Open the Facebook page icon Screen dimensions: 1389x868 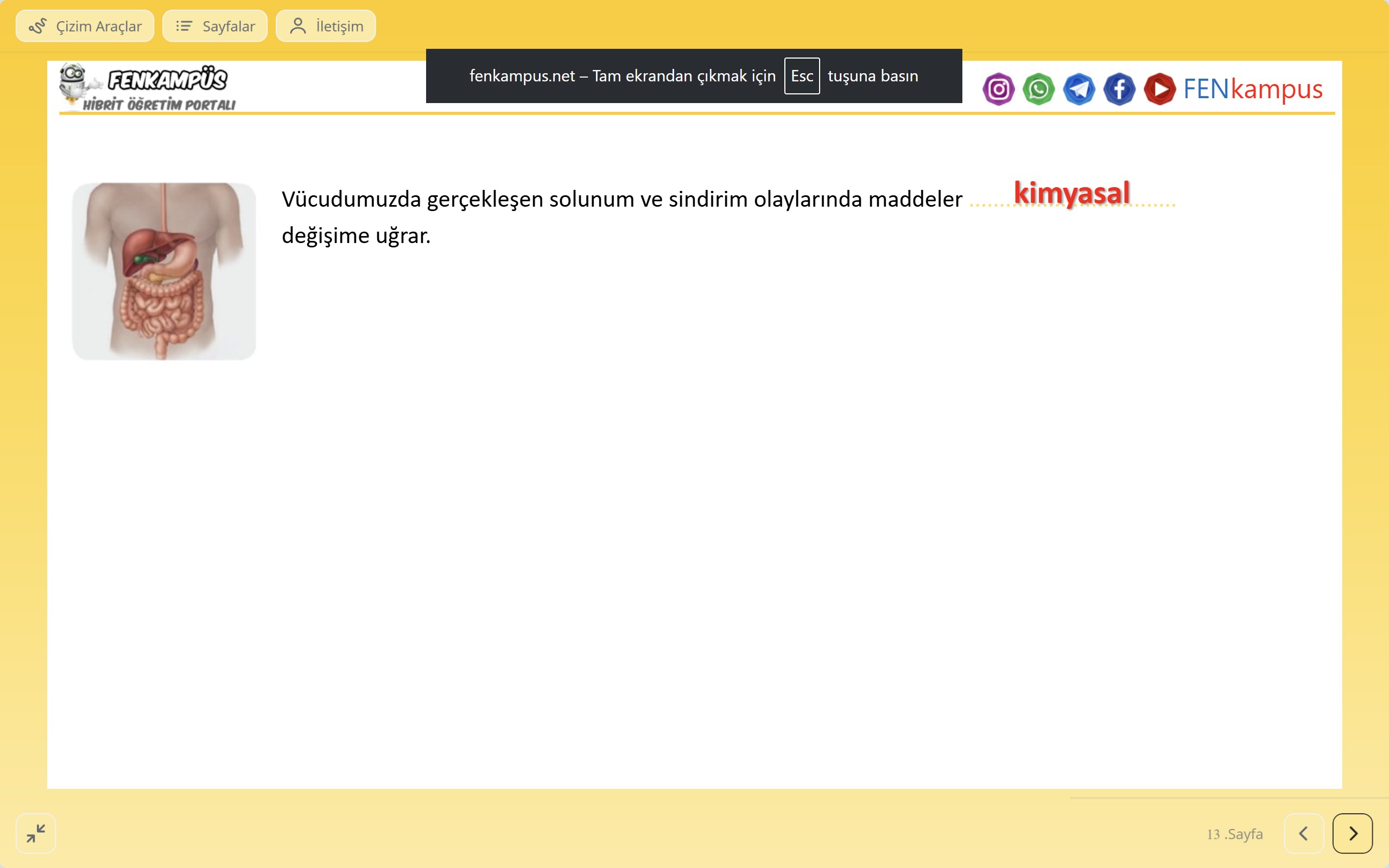click(1119, 90)
